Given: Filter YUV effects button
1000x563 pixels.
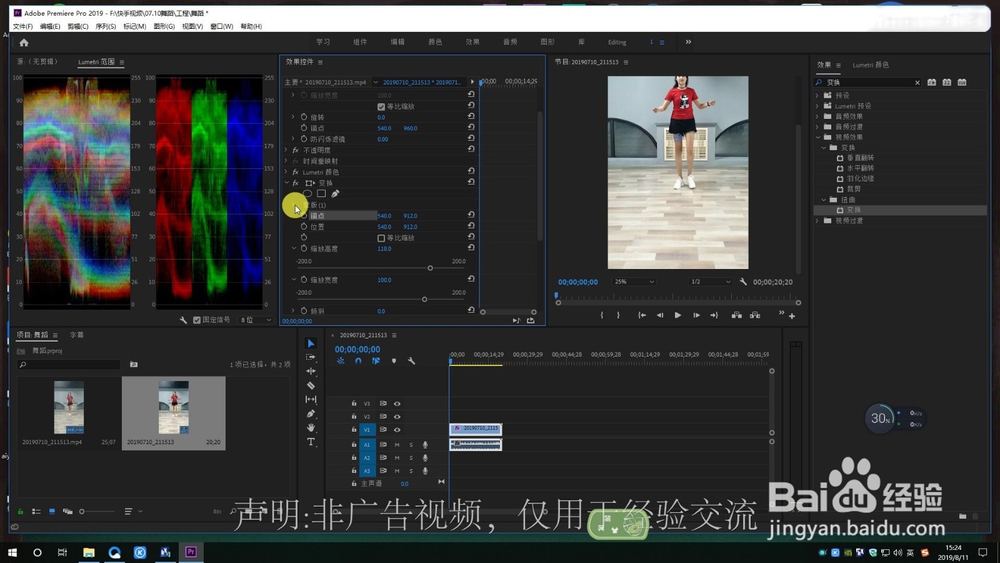Looking at the screenshot, I should point(962,82).
